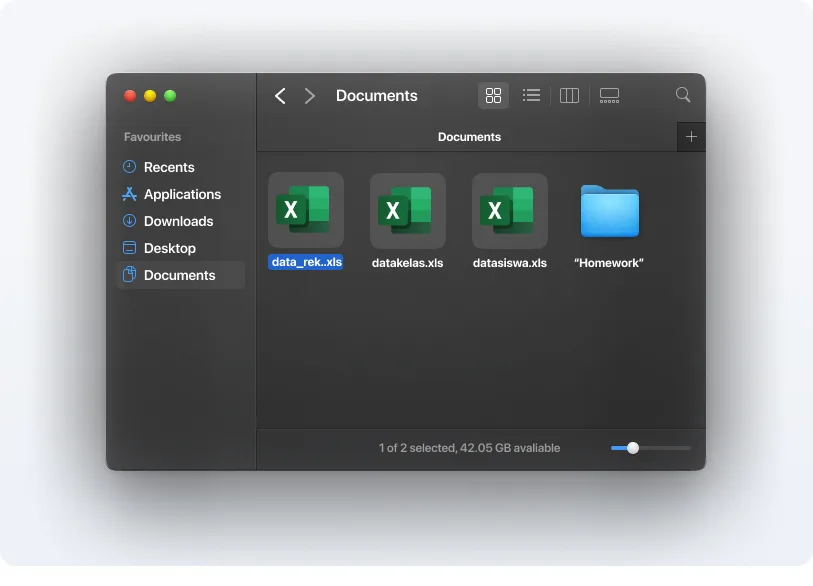Minimize window with yellow button
The height and width of the screenshot is (586, 813).
(x=150, y=96)
